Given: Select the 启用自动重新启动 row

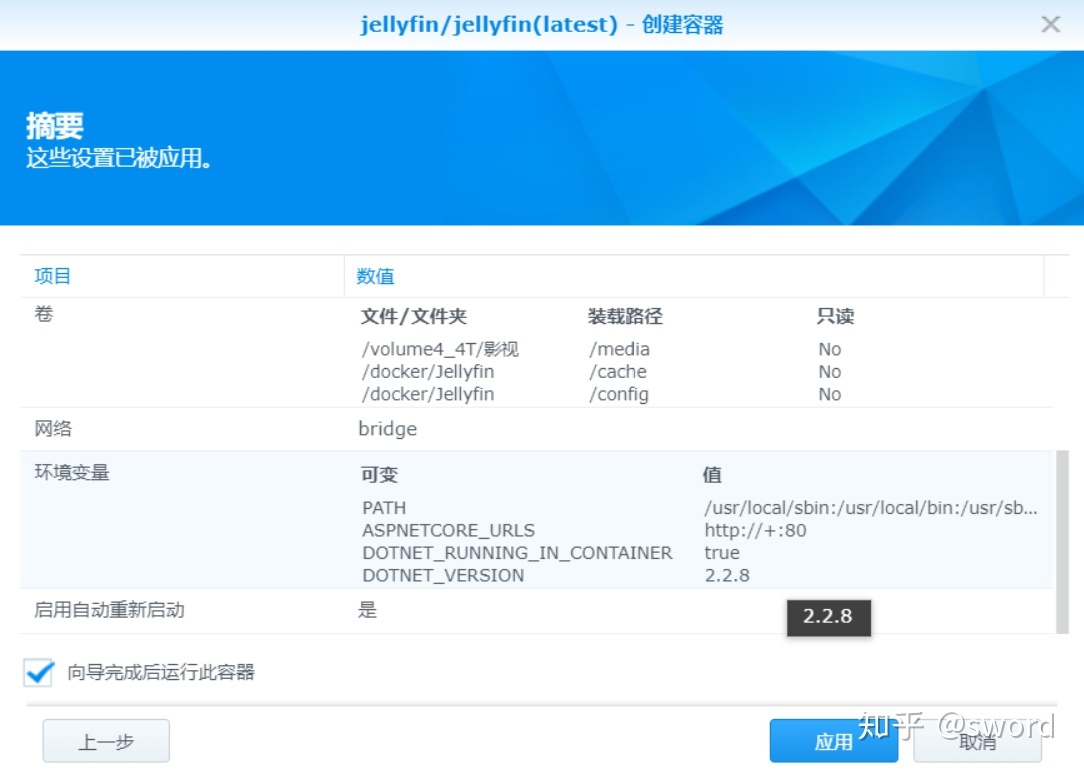Looking at the screenshot, I should (536, 611).
